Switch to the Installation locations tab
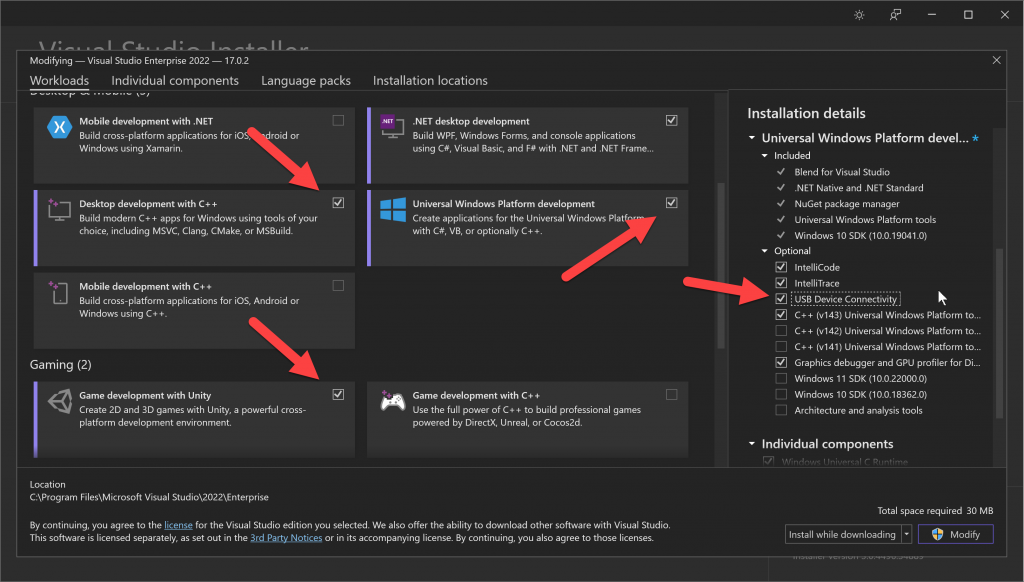1024x582 pixels. (x=430, y=80)
